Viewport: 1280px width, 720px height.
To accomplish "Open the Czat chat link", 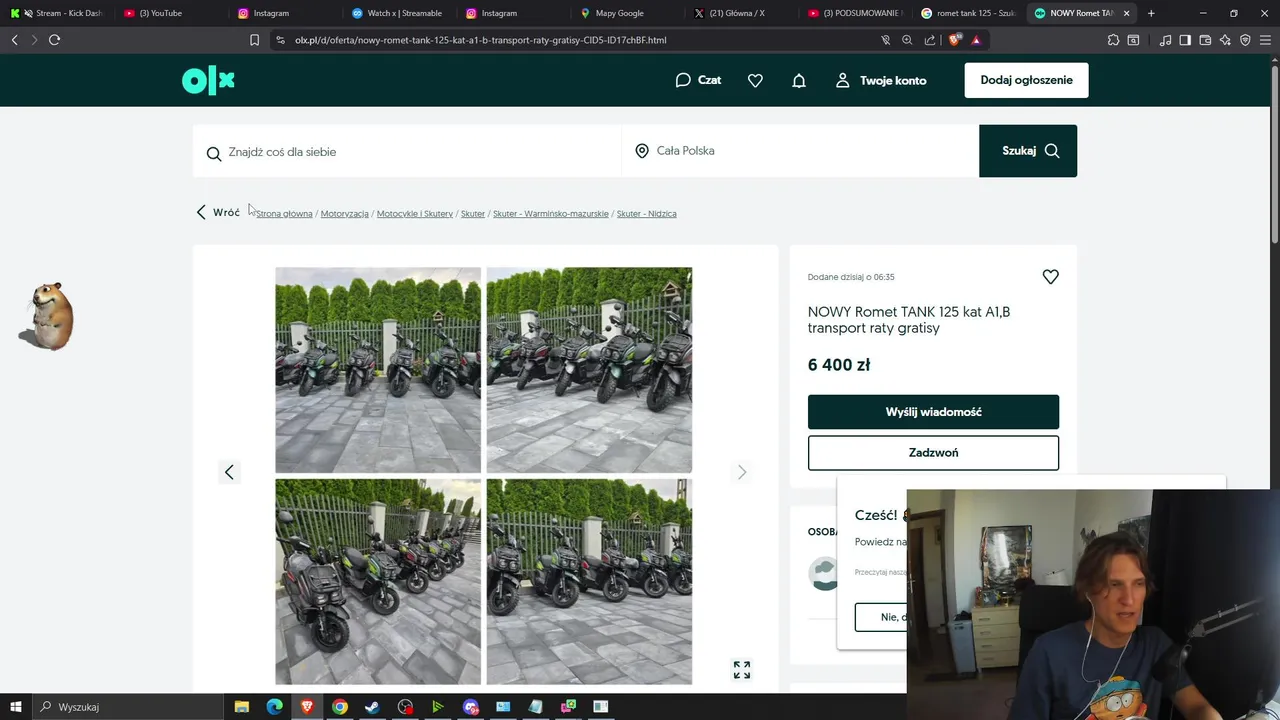I will pyautogui.click(x=698, y=80).
